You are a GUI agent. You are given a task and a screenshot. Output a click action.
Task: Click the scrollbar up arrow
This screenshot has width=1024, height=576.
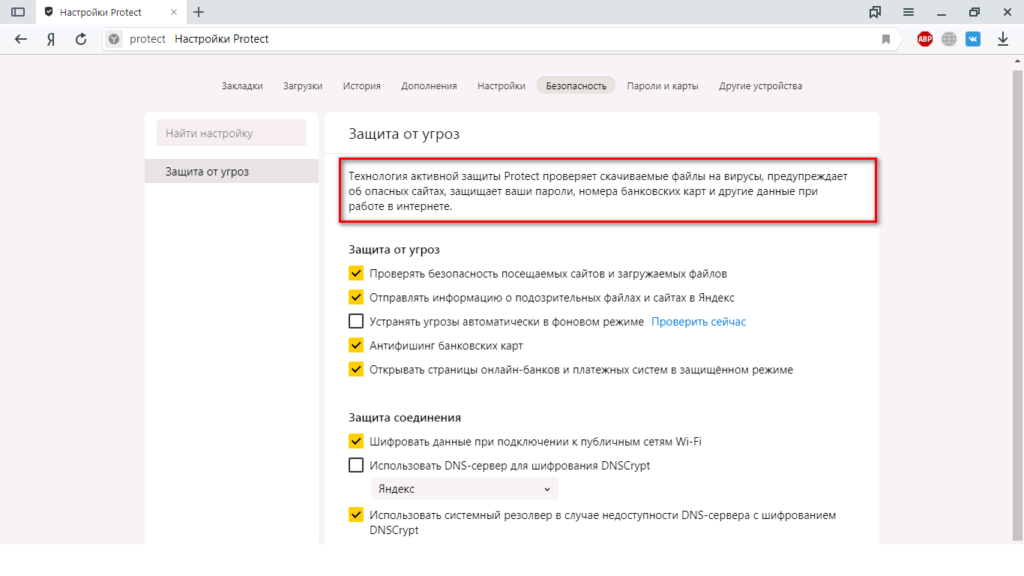(1017, 61)
